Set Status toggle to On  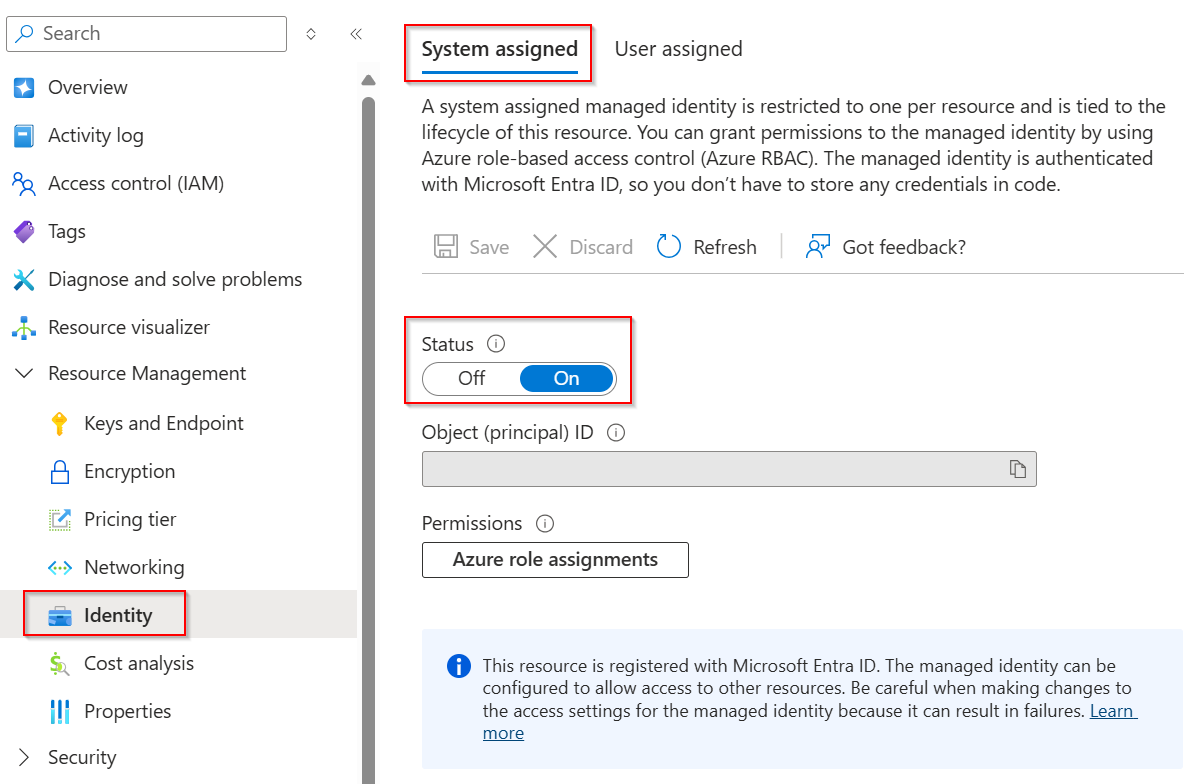click(566, 379)
